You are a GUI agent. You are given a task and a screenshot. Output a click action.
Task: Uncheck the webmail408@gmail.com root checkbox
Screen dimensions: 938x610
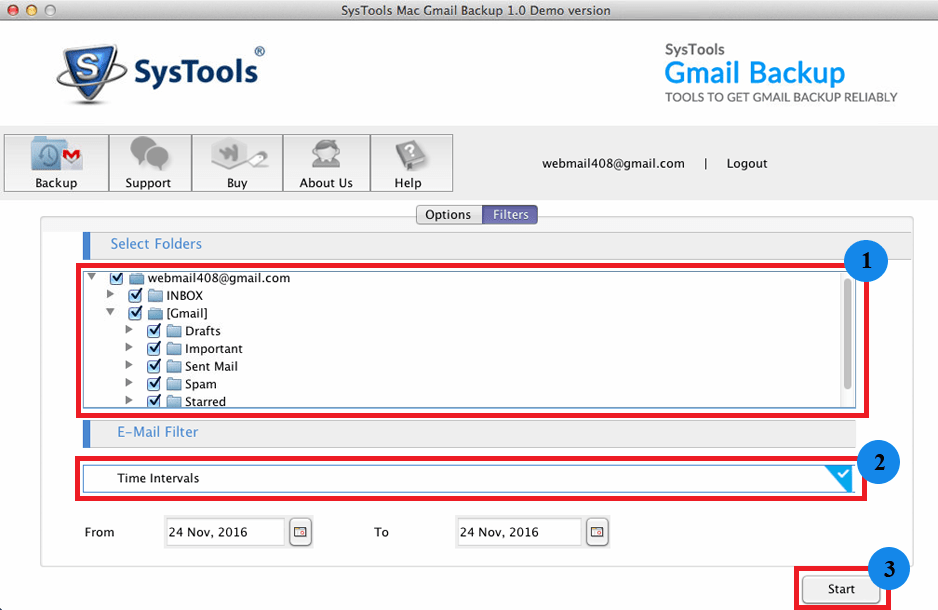pos(117,278)
